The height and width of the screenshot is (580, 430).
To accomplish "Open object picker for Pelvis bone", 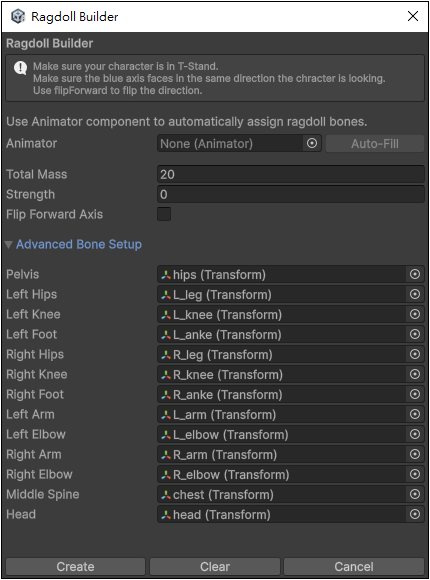I will pyautogui.click(x=415, y=274).
